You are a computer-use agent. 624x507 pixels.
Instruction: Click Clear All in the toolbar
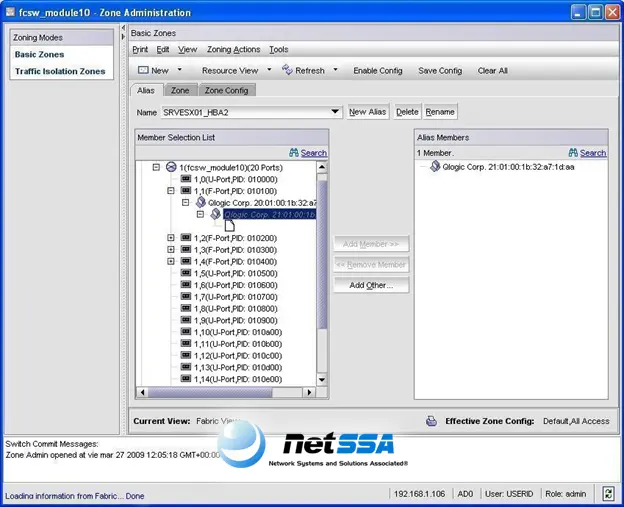point(493,70)
